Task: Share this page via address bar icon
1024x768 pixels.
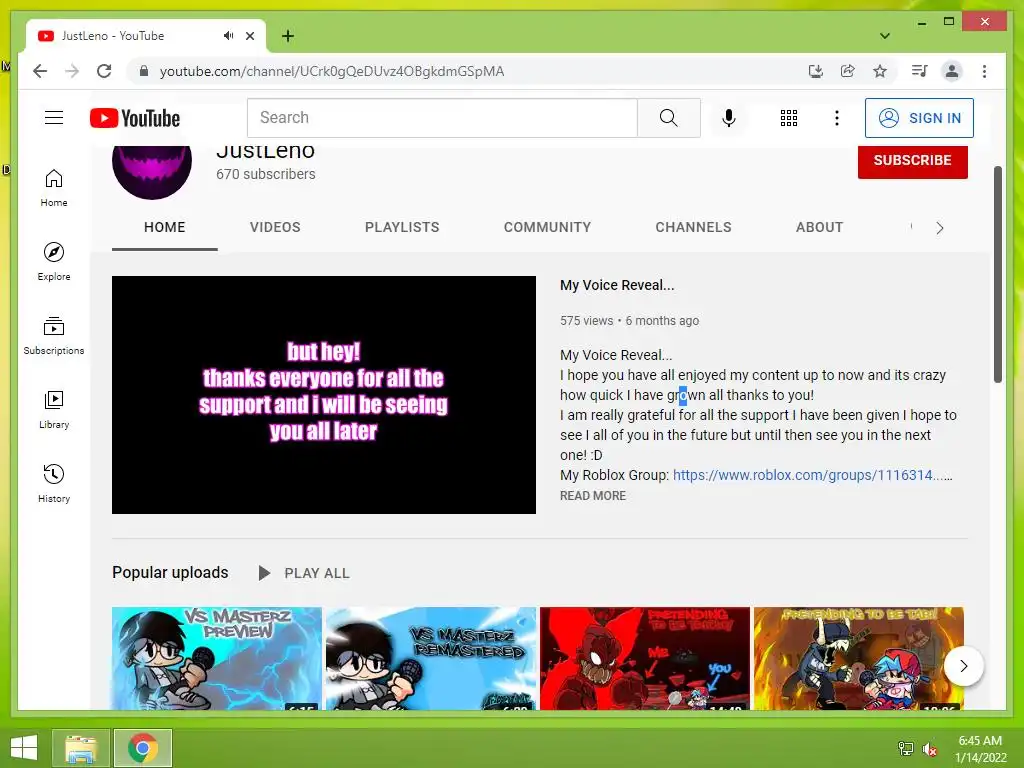Action: (848, 71)
